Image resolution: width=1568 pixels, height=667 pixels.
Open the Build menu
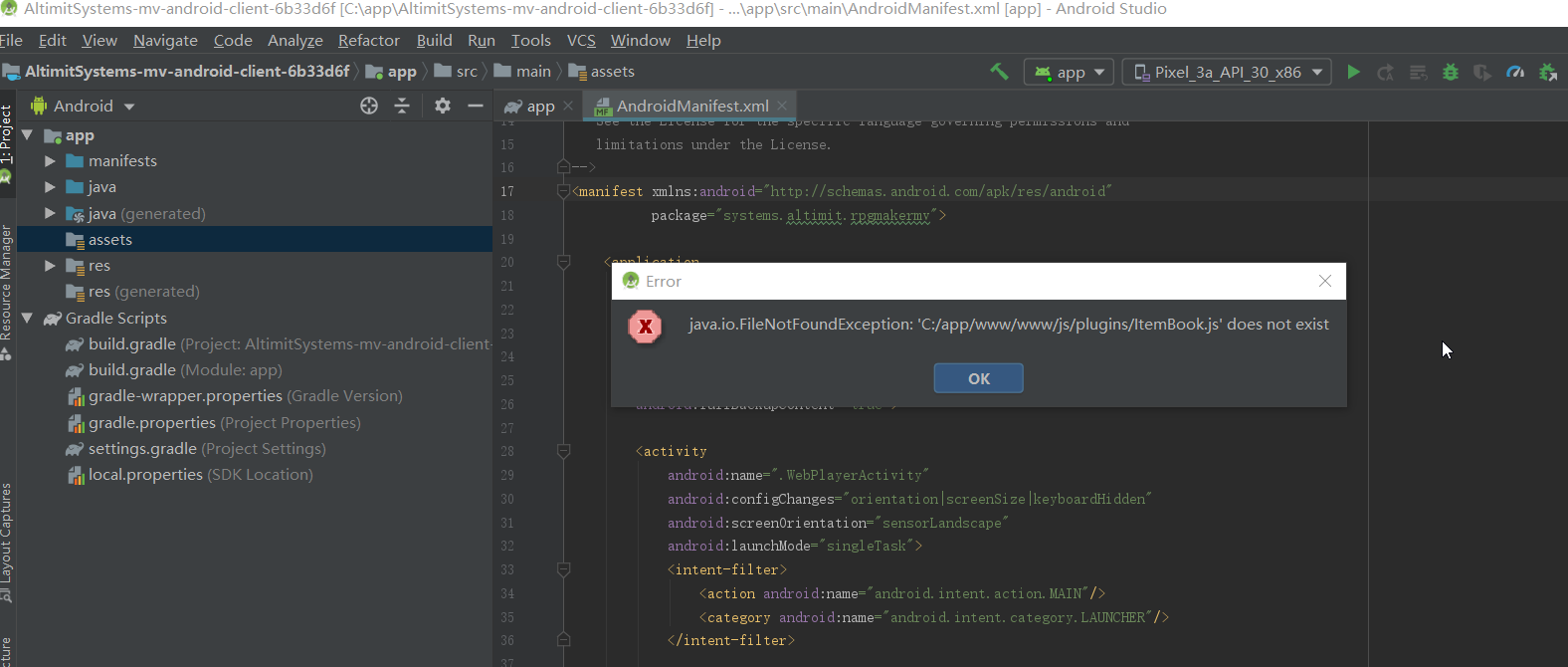coord(434,40)
